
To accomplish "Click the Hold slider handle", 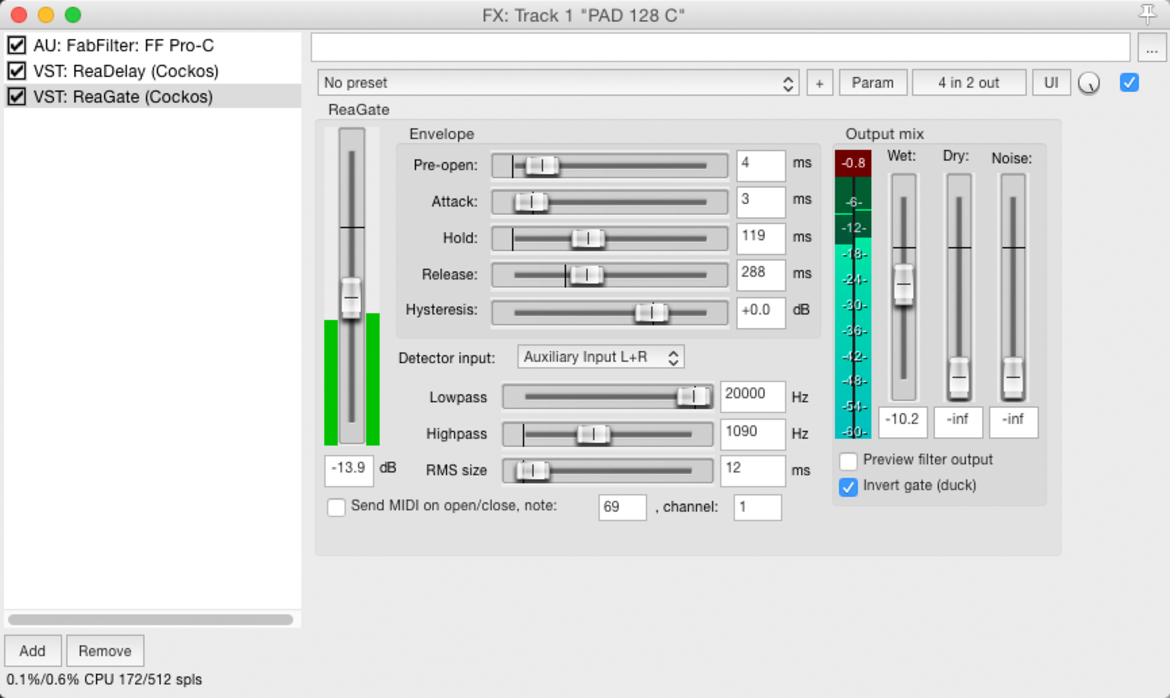I will click(x=587, y=239).
